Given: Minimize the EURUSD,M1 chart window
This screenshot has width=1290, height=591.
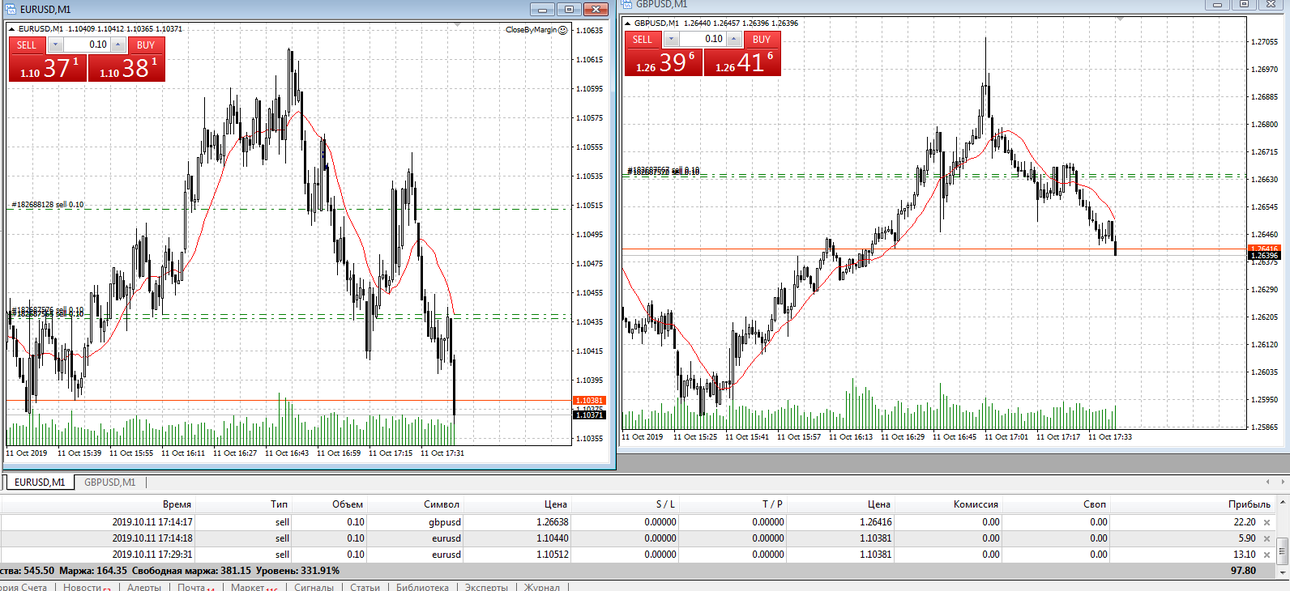Looking at the screenshot, I should click(x=544, y=9).
